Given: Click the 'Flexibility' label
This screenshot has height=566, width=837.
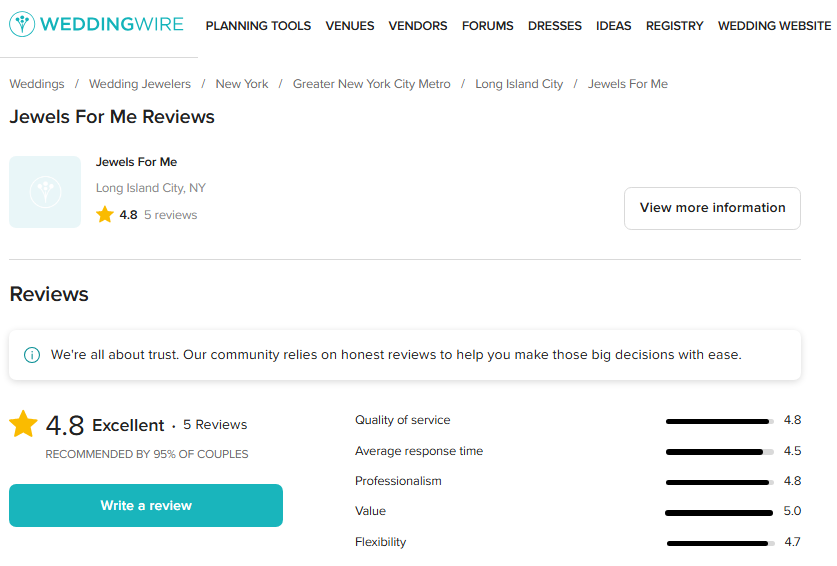Looking at the screenshot, I should click(x=381, y=542).
